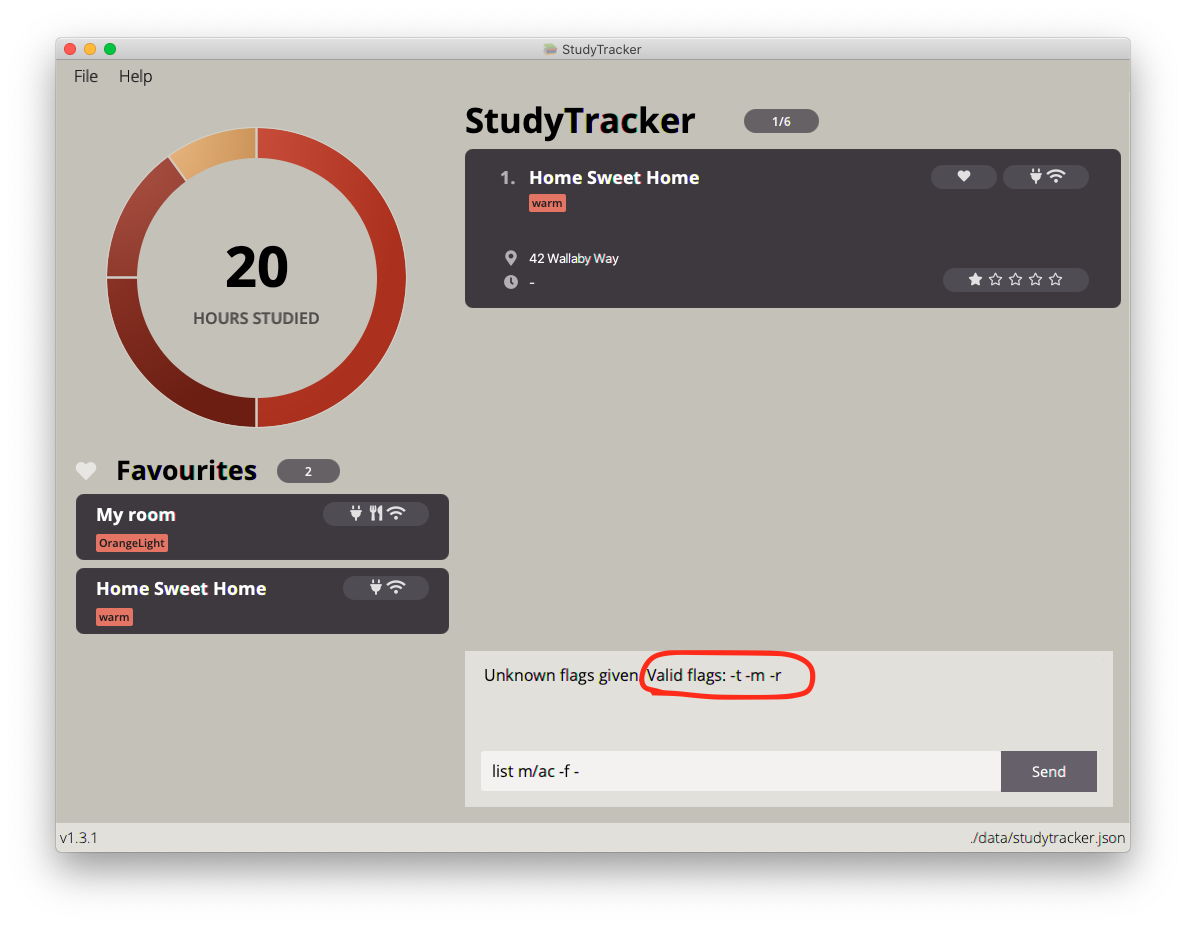Open the File menu

(85, 76)
